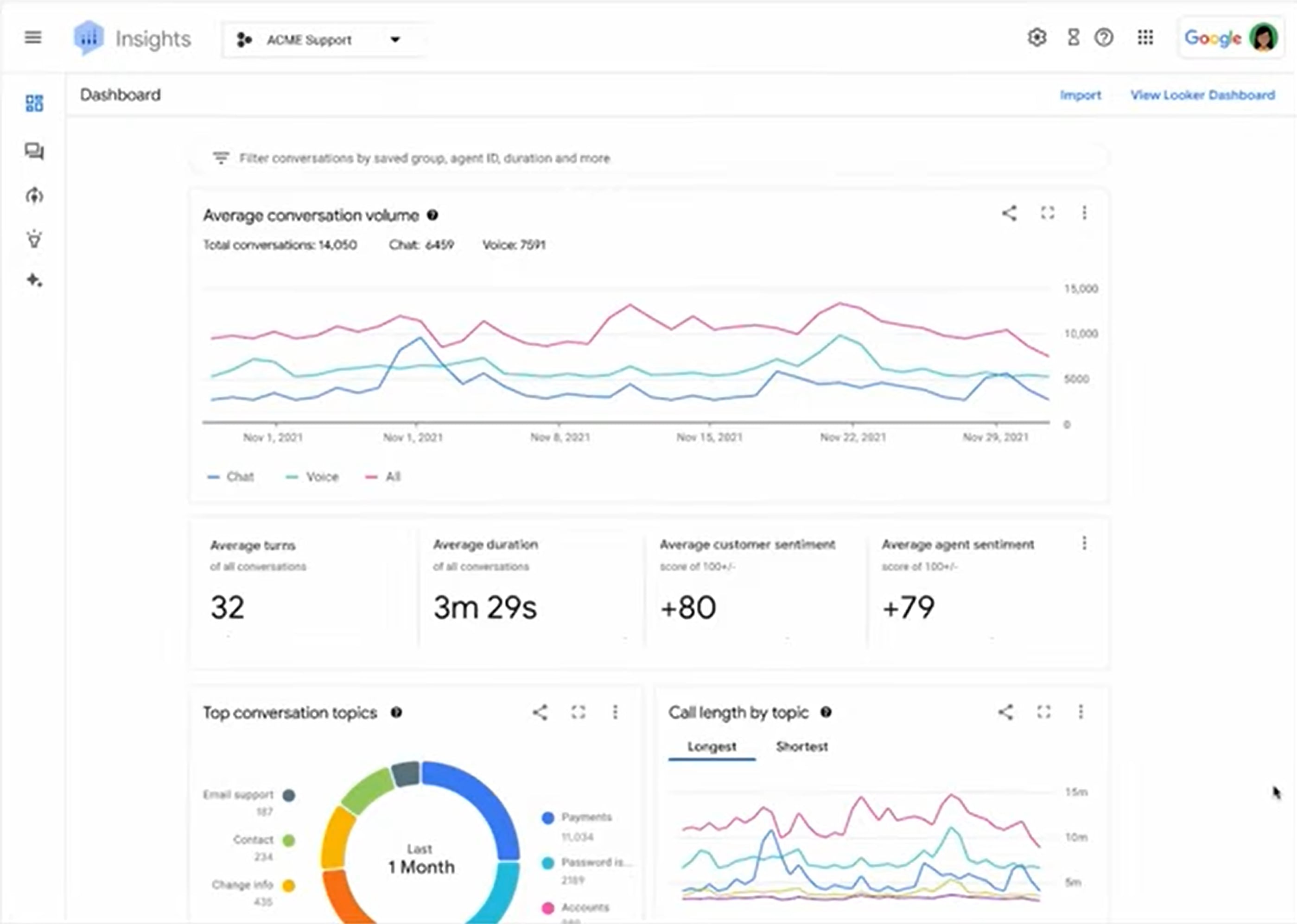
Task: Open the View Looker Dashboard link
Action: point(1202,95)
